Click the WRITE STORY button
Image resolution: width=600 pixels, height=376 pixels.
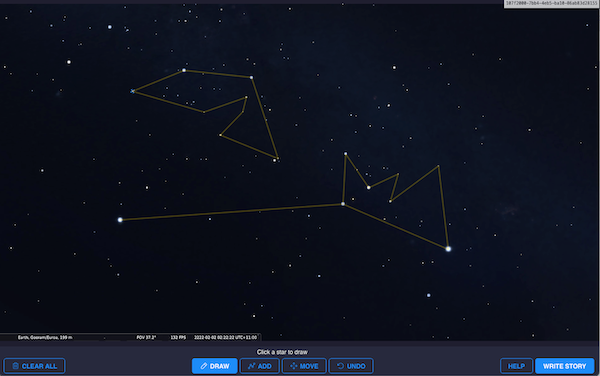click(565, 366)
